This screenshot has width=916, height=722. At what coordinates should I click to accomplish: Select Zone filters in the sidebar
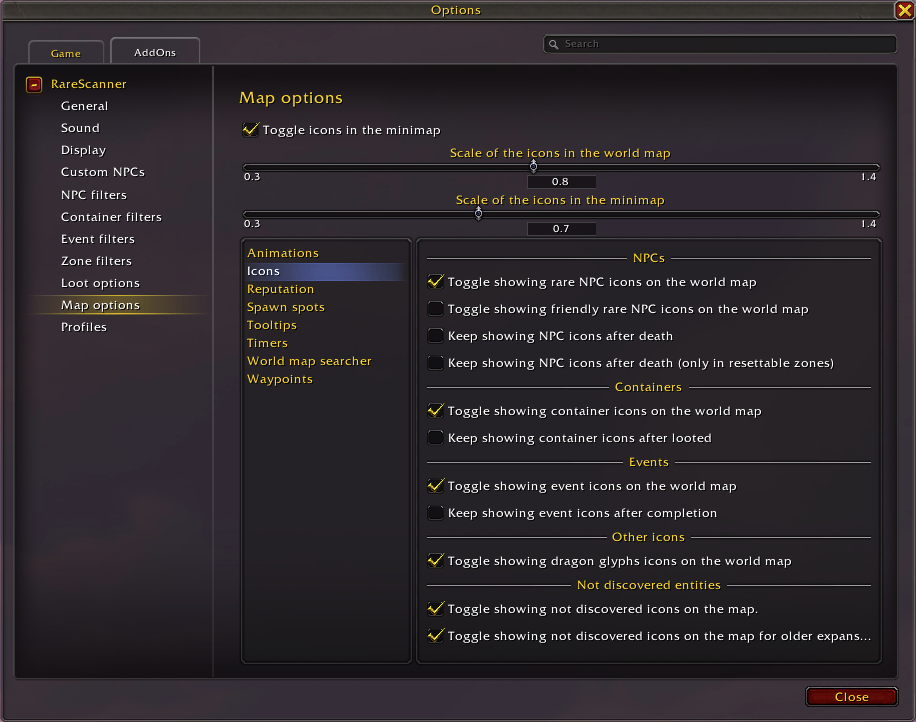coord(96,261)
